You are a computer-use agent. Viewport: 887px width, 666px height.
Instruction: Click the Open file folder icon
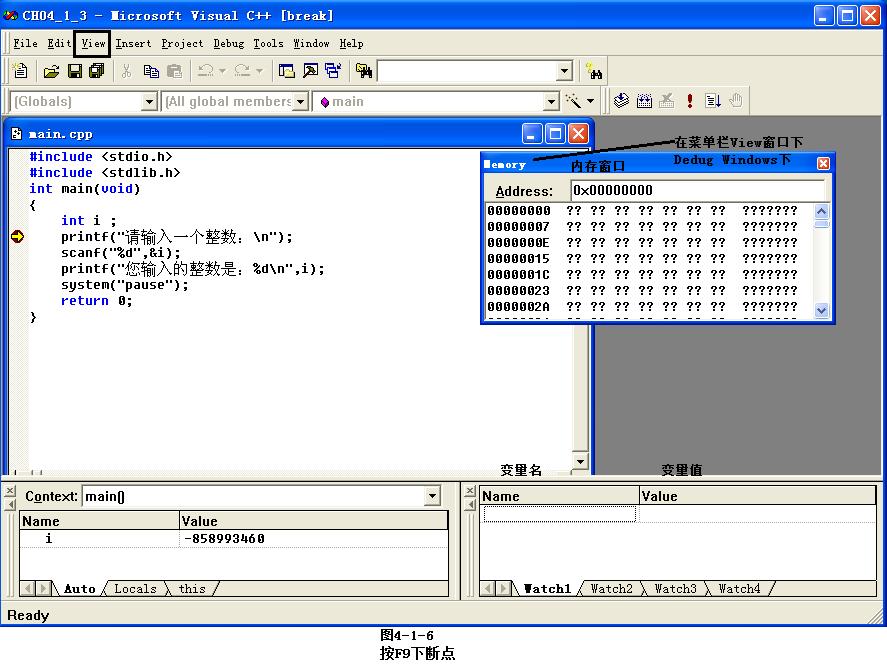[x=51, y=71]
